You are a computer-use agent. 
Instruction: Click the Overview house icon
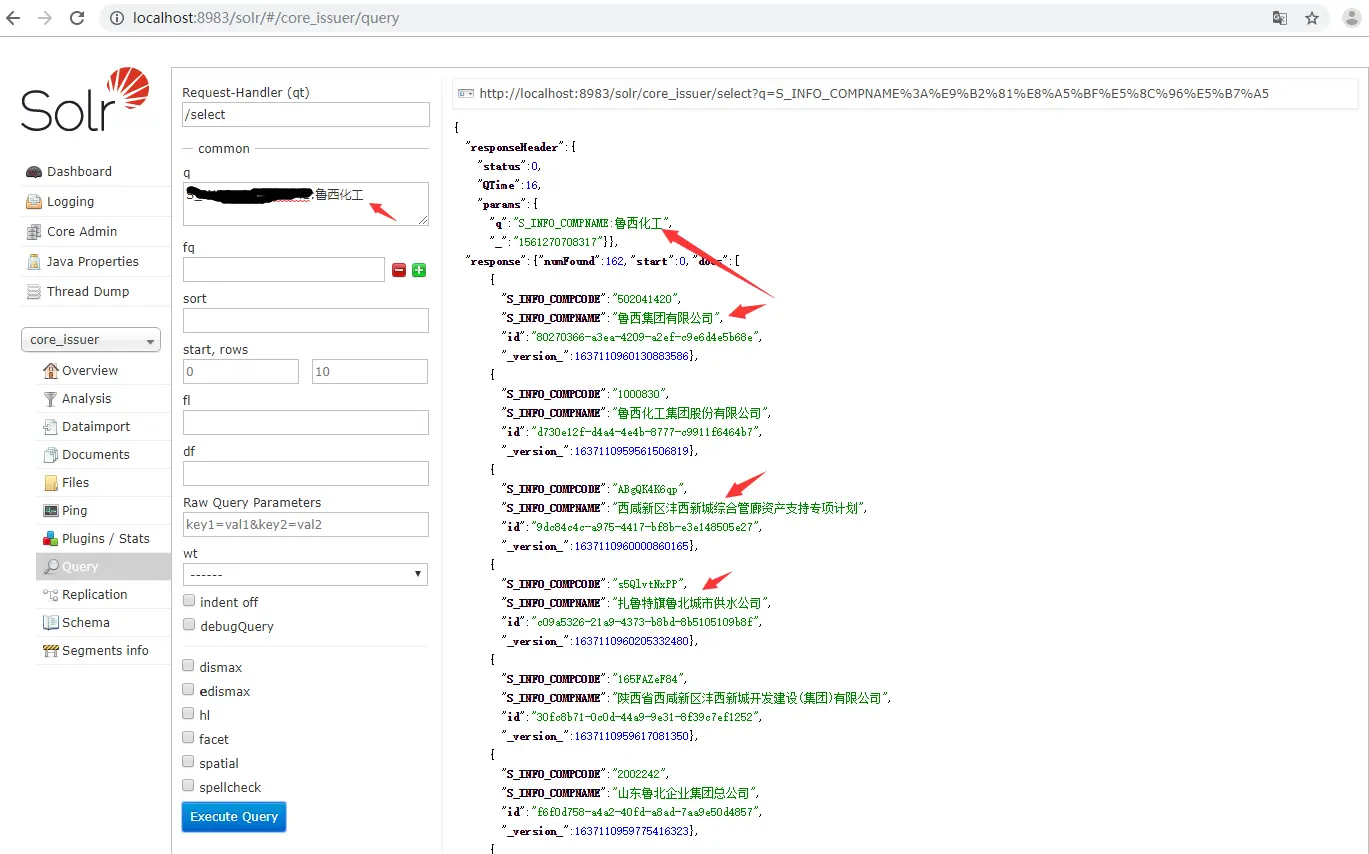(x=50, y=371)
